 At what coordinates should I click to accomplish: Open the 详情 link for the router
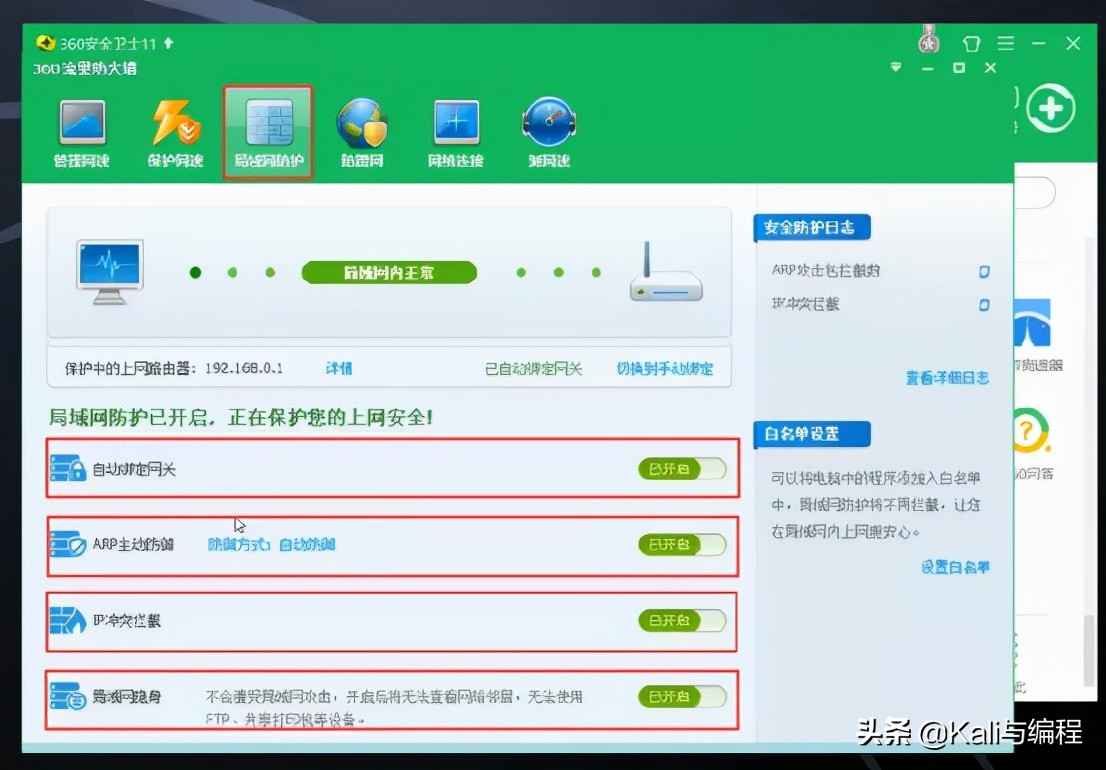click(339, 368)
